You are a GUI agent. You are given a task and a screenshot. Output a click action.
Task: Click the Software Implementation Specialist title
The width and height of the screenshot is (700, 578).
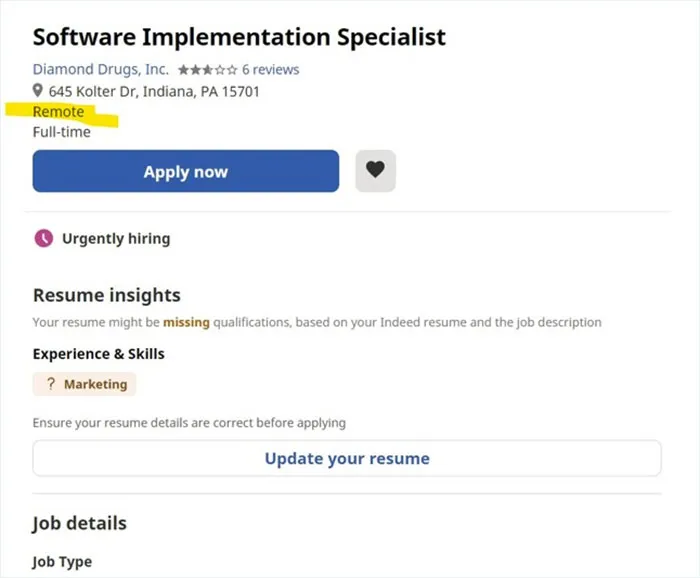point(239,37)
